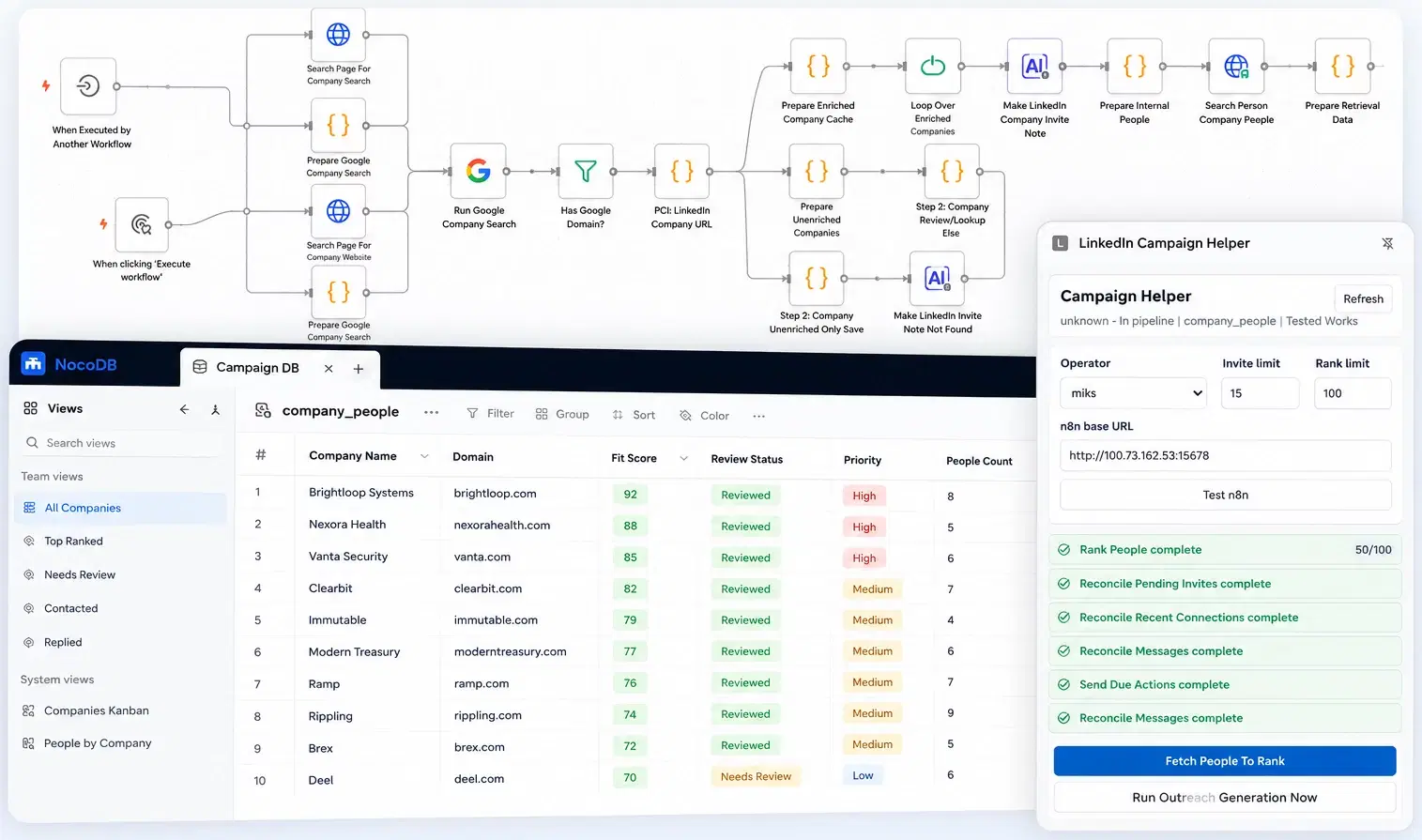
Task: Close the Campaign DB tab
Action: pos(329,369)
